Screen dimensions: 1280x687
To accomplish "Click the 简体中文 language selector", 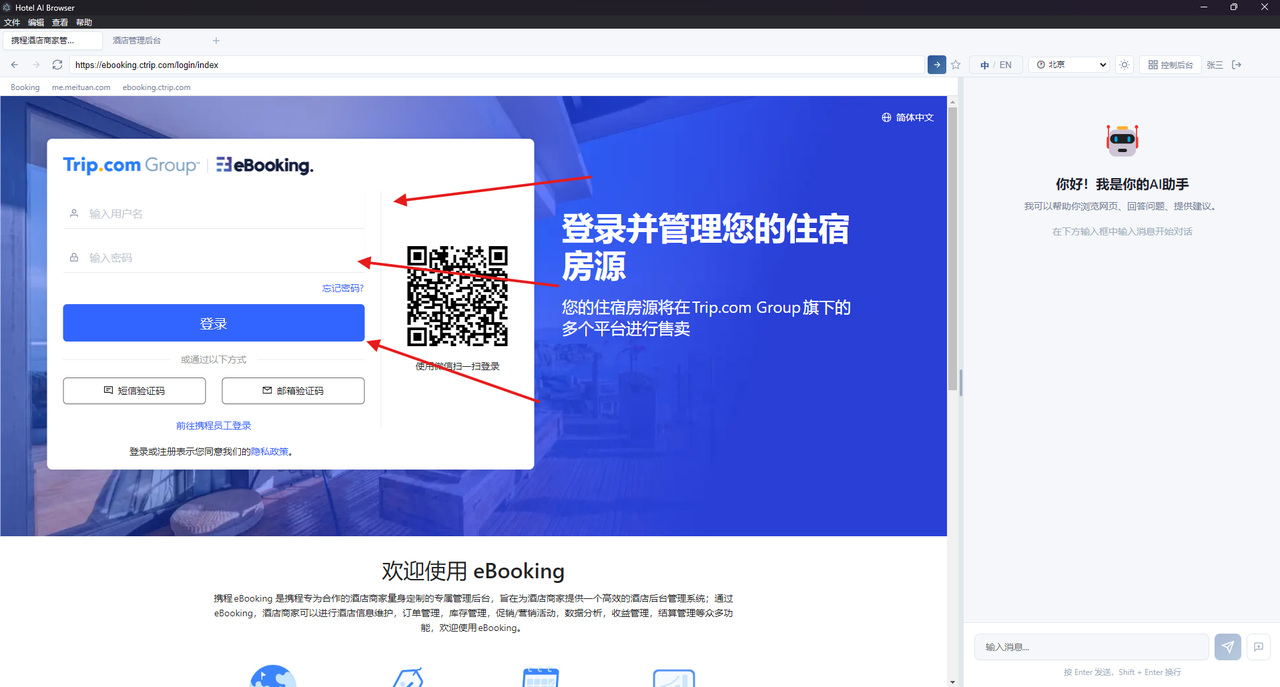I will pyautogui.click(x=907, y=117).
